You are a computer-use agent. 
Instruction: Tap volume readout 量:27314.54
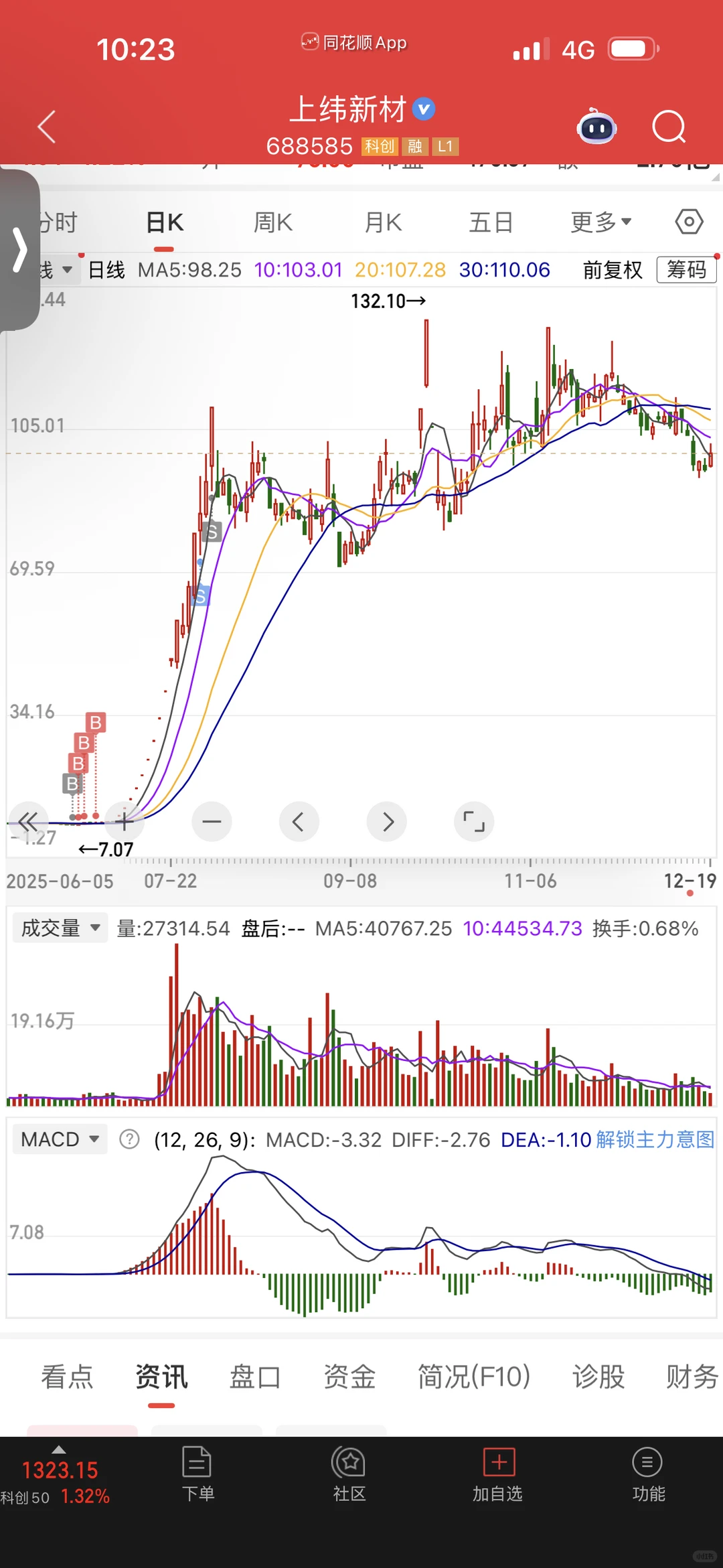point(173,928)
